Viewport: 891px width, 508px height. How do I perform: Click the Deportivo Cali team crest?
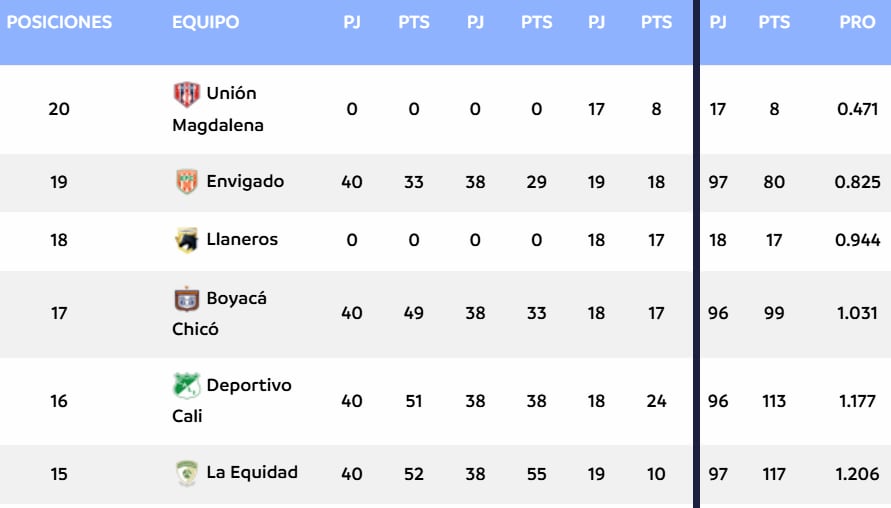[187, 385]
